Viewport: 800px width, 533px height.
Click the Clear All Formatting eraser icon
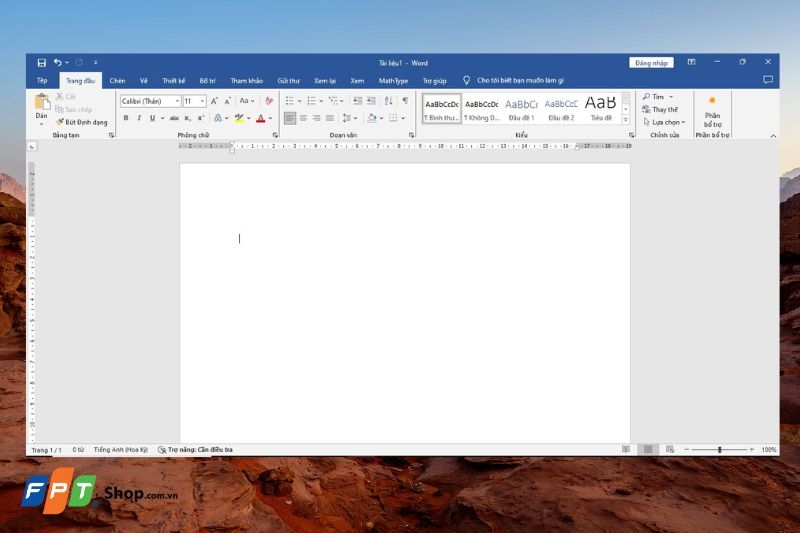(x=268, y=101)
